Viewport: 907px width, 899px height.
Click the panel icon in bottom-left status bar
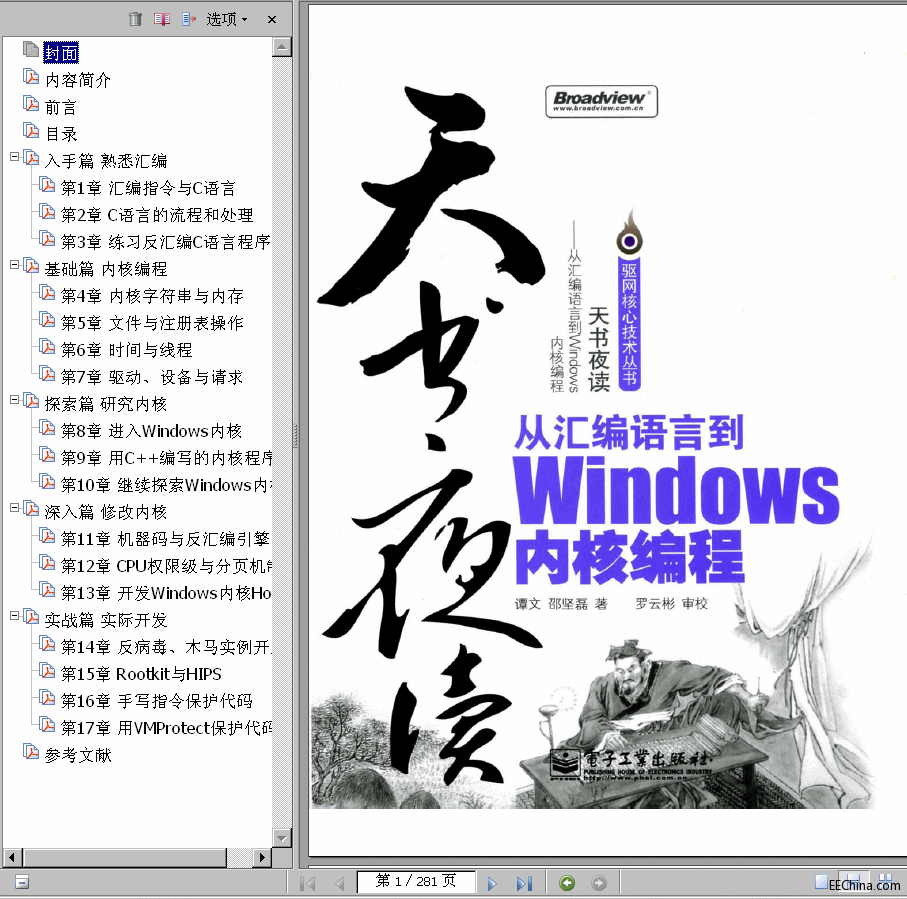(22, 882)
